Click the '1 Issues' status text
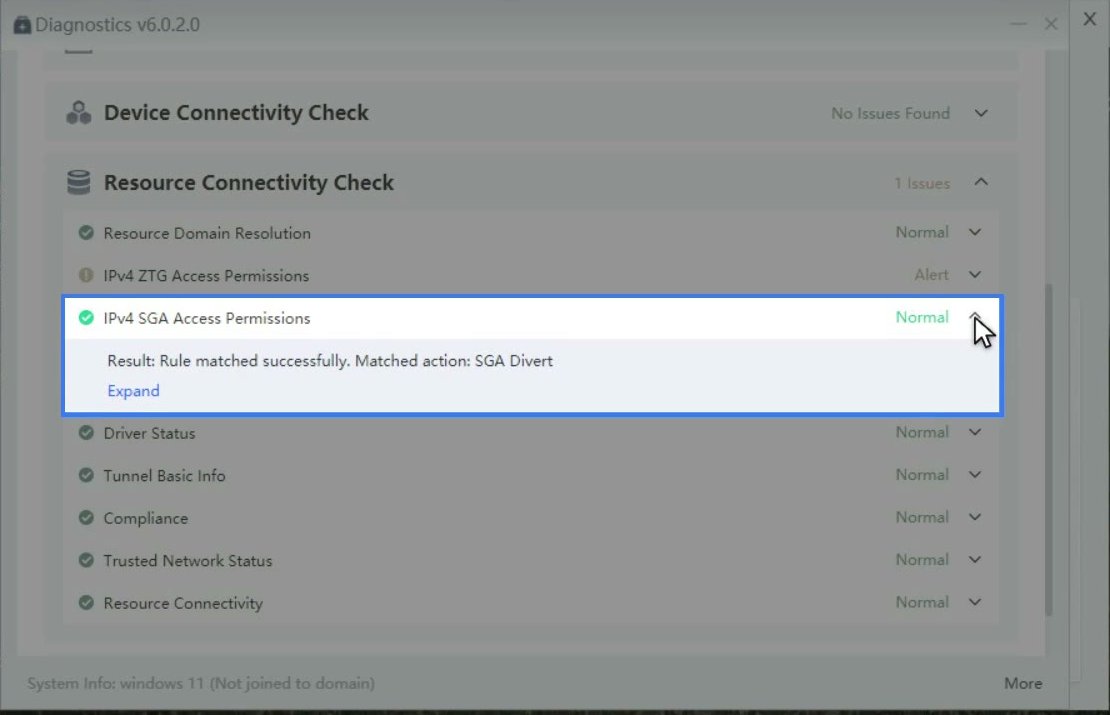 (x=922, y=183)
